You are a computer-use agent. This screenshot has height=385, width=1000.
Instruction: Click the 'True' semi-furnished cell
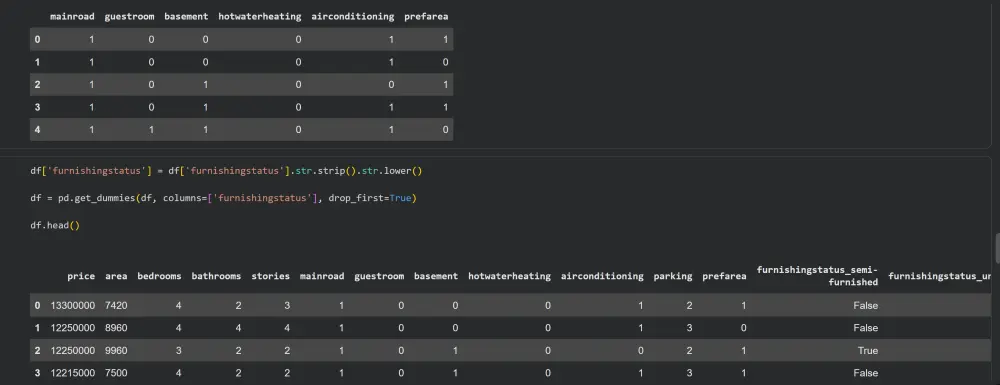(867, 351)
